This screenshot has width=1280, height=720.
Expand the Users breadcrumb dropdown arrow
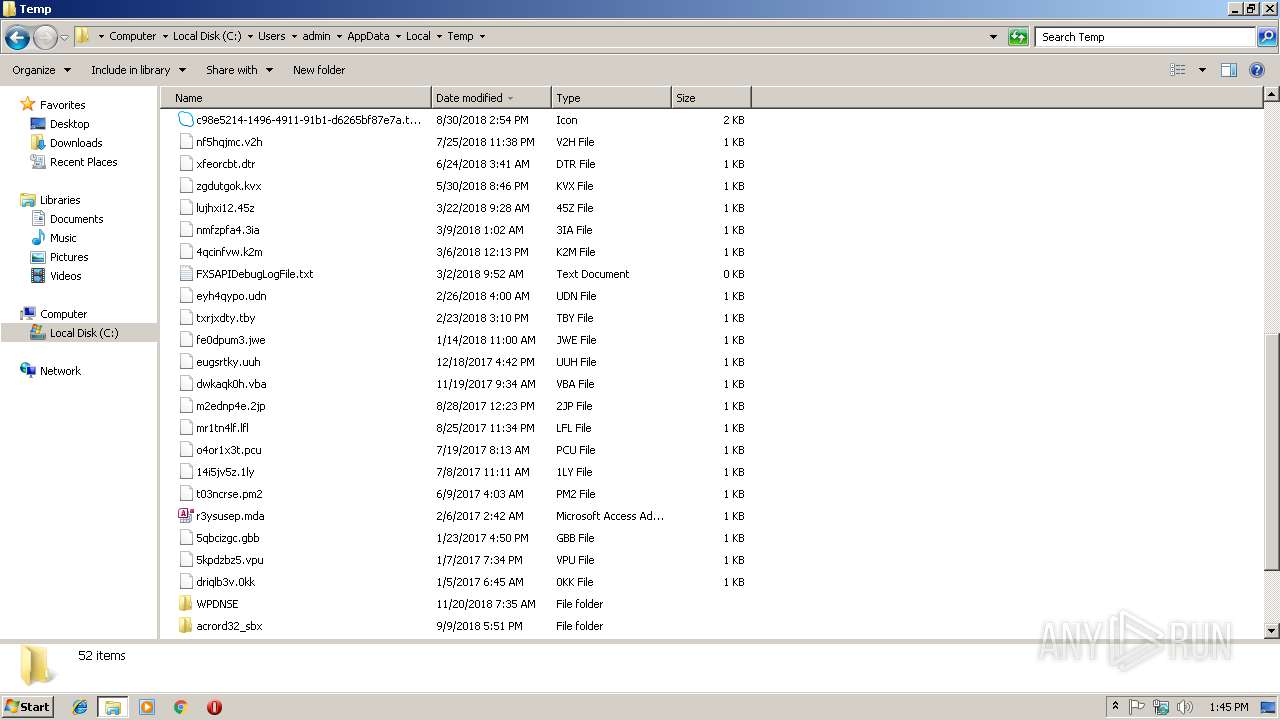293,36
